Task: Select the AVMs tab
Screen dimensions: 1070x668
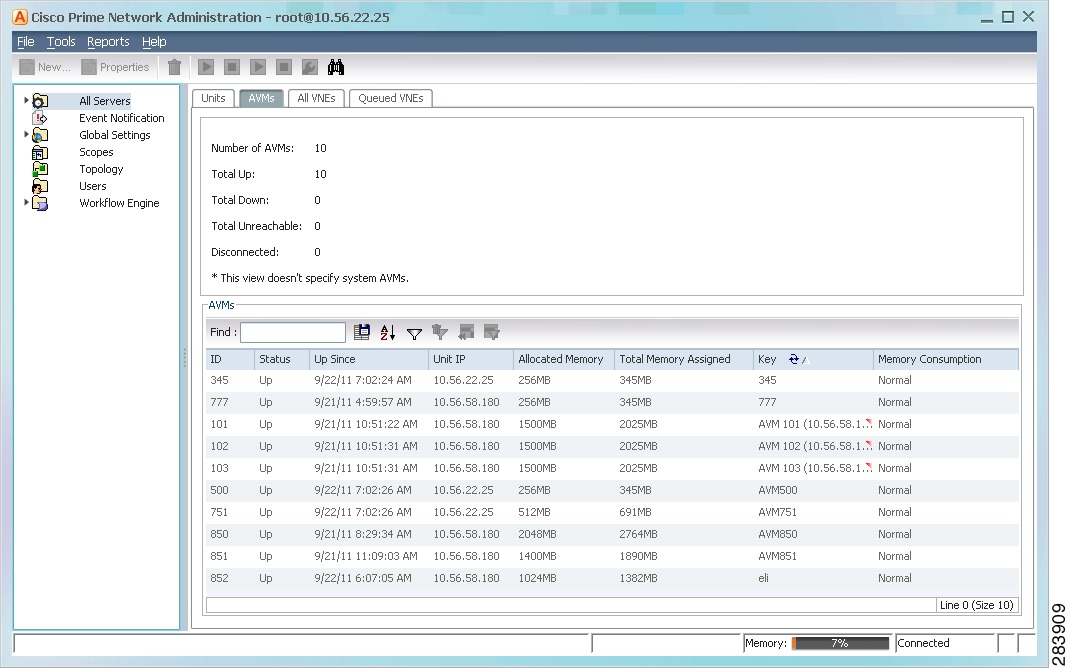Action: click(x=261, y=98)
